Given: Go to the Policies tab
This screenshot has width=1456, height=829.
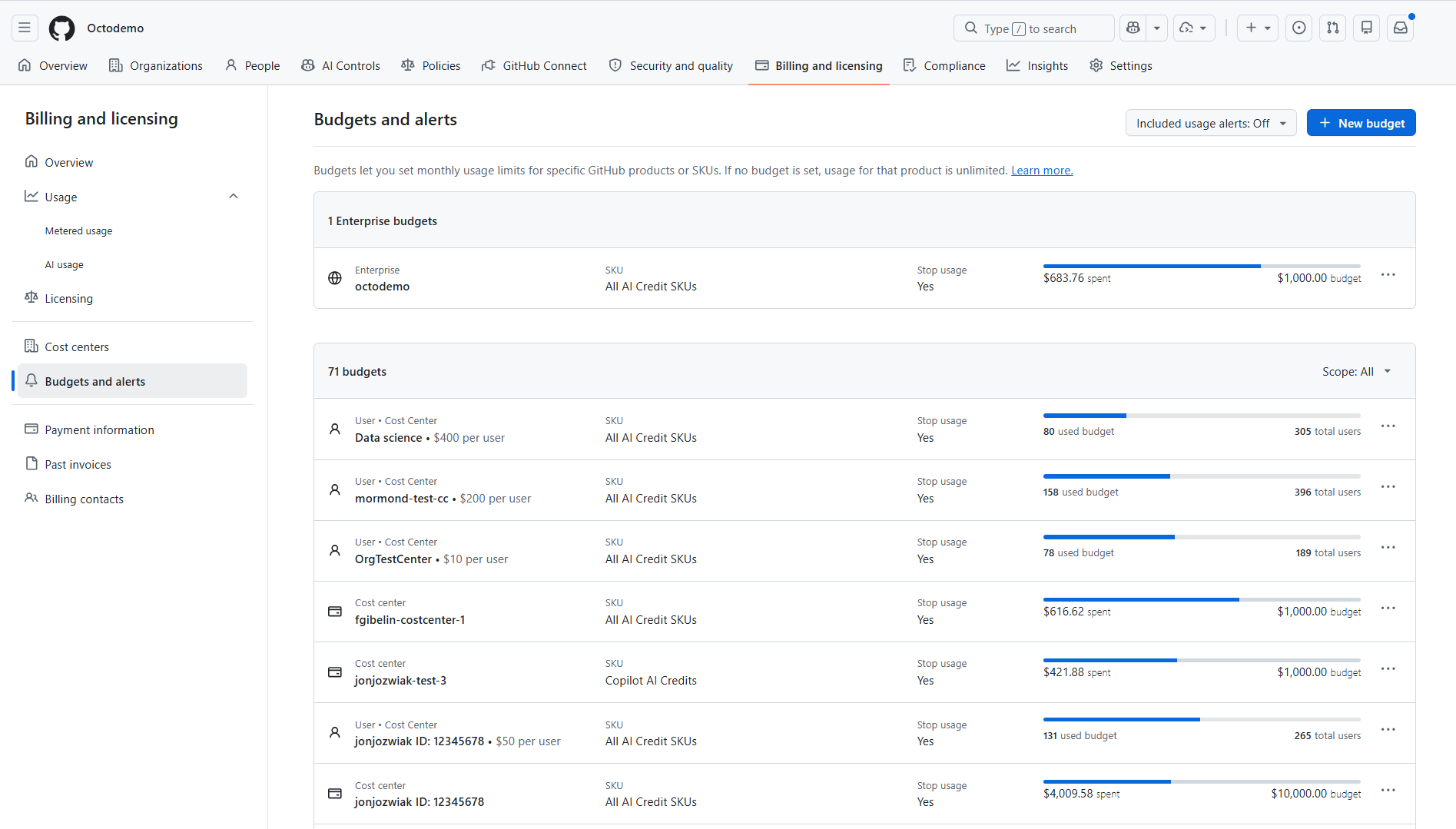Looking at the screenshot, I should coord(431,66).
